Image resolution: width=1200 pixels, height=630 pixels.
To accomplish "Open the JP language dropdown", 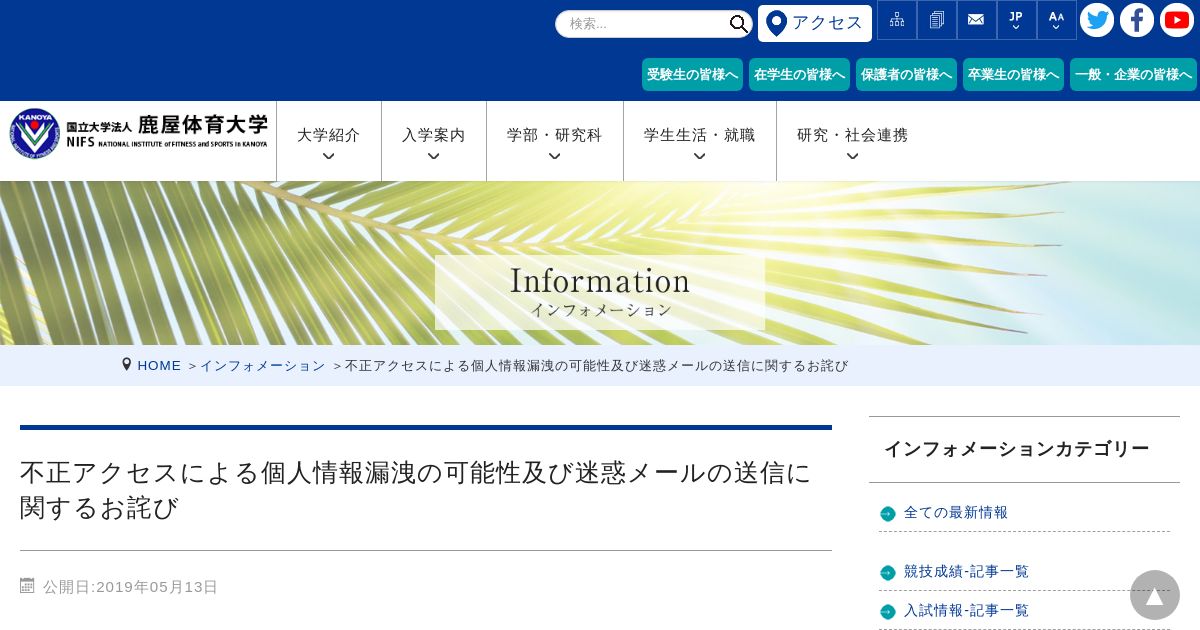I will (x=1016, y=20).
